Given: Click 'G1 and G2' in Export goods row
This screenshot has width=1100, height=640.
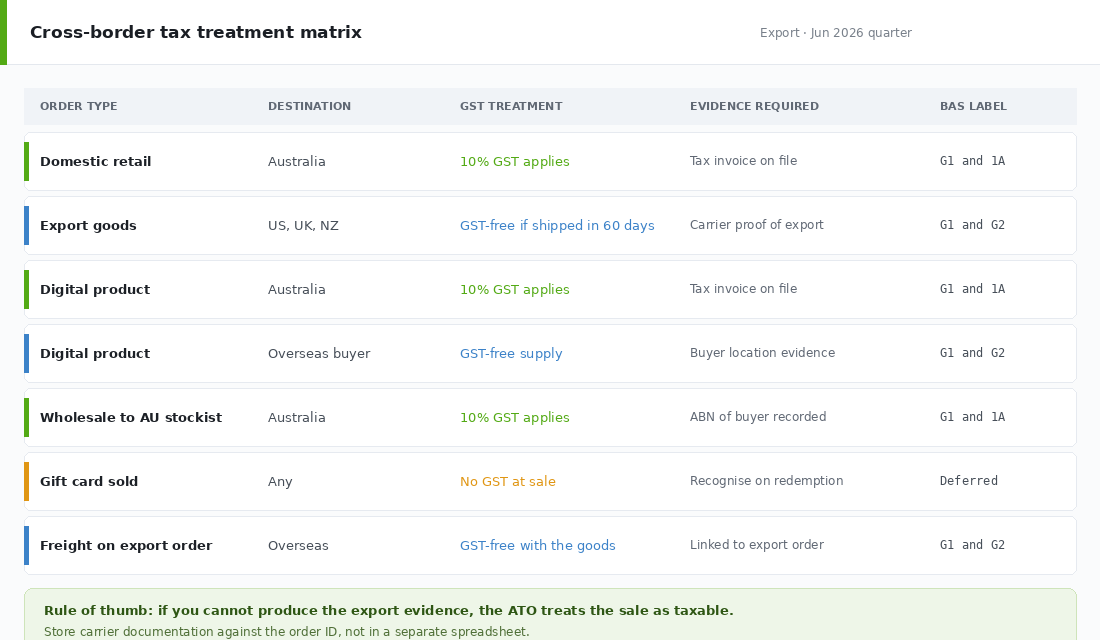Looking at the screenshot, I should coord(972,225).
